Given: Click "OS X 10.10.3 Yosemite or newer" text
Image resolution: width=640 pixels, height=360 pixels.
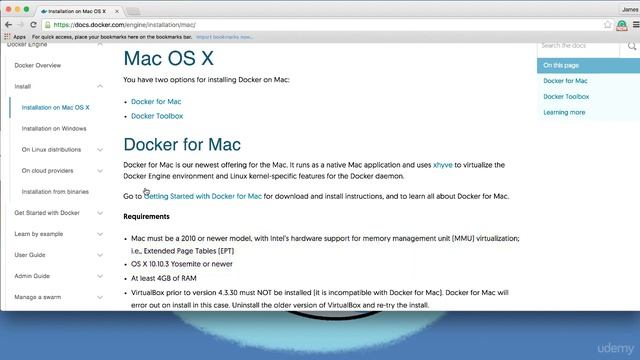Looking at the screenshot, I should [182, 264].
